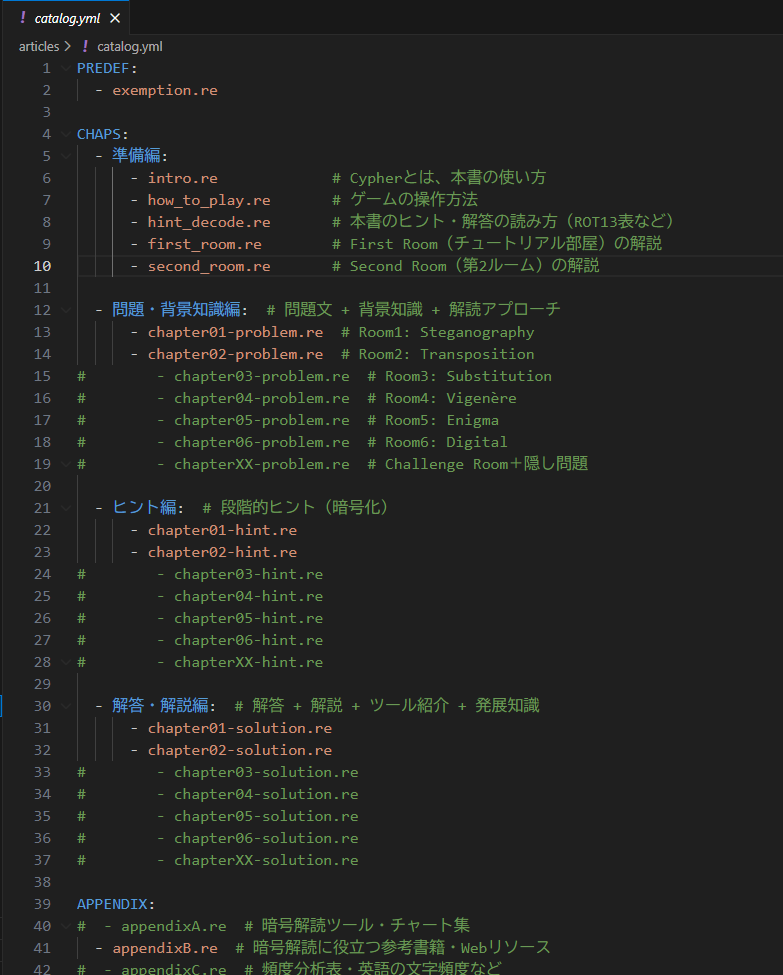Click the CHAPS key on line 4
Image resolution: width=783 pixels, height=975 pixels.
click(99, 134)
